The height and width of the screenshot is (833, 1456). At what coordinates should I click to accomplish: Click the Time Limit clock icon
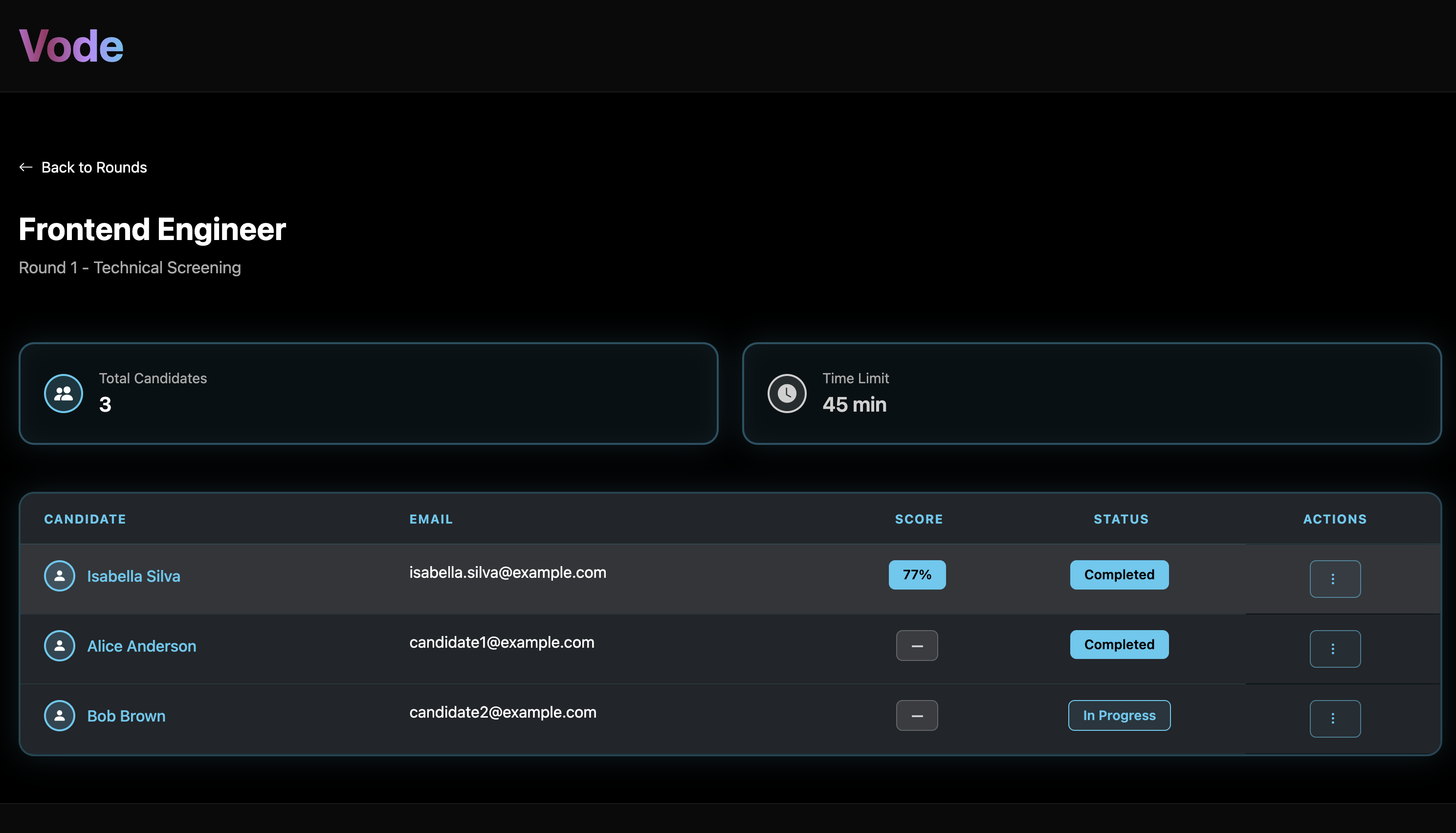tap(787, 394)
